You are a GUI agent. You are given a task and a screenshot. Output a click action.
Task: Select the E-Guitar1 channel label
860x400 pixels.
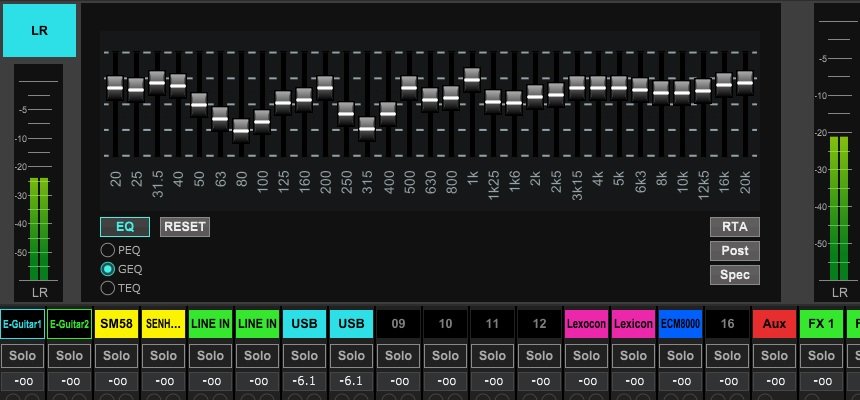(x=23, y=324)
